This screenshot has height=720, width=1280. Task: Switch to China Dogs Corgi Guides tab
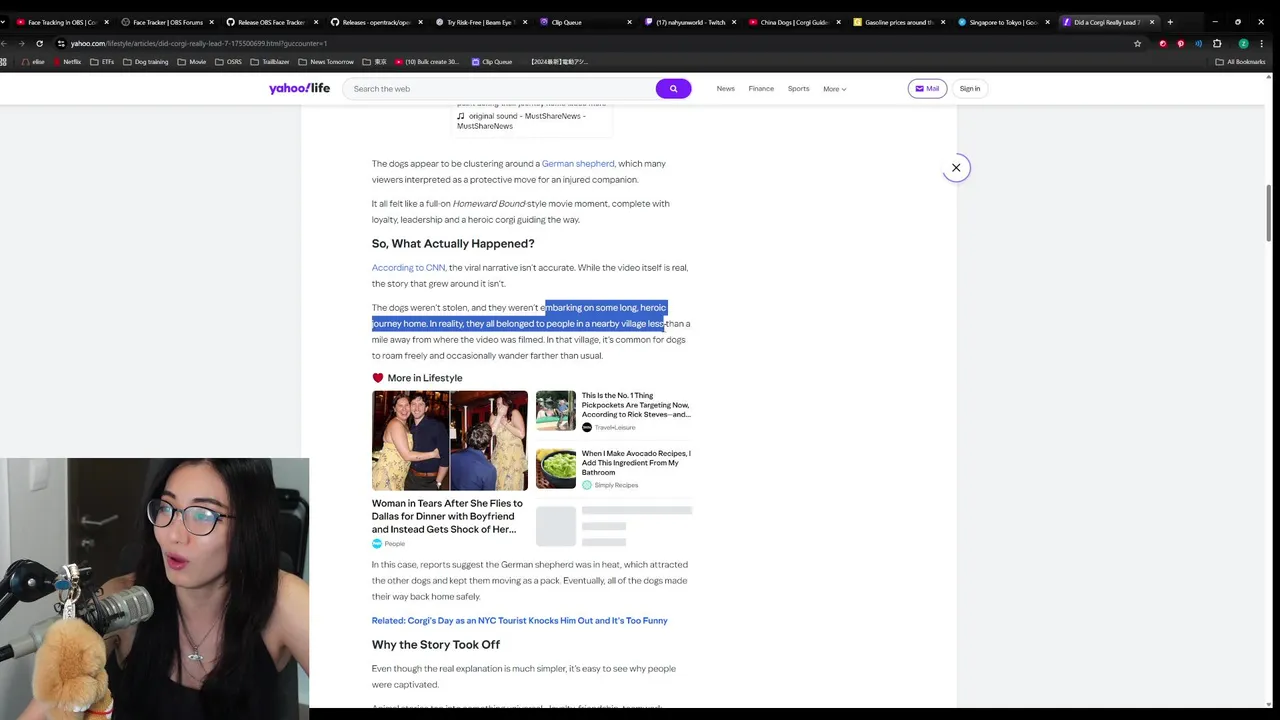point(791,22)
